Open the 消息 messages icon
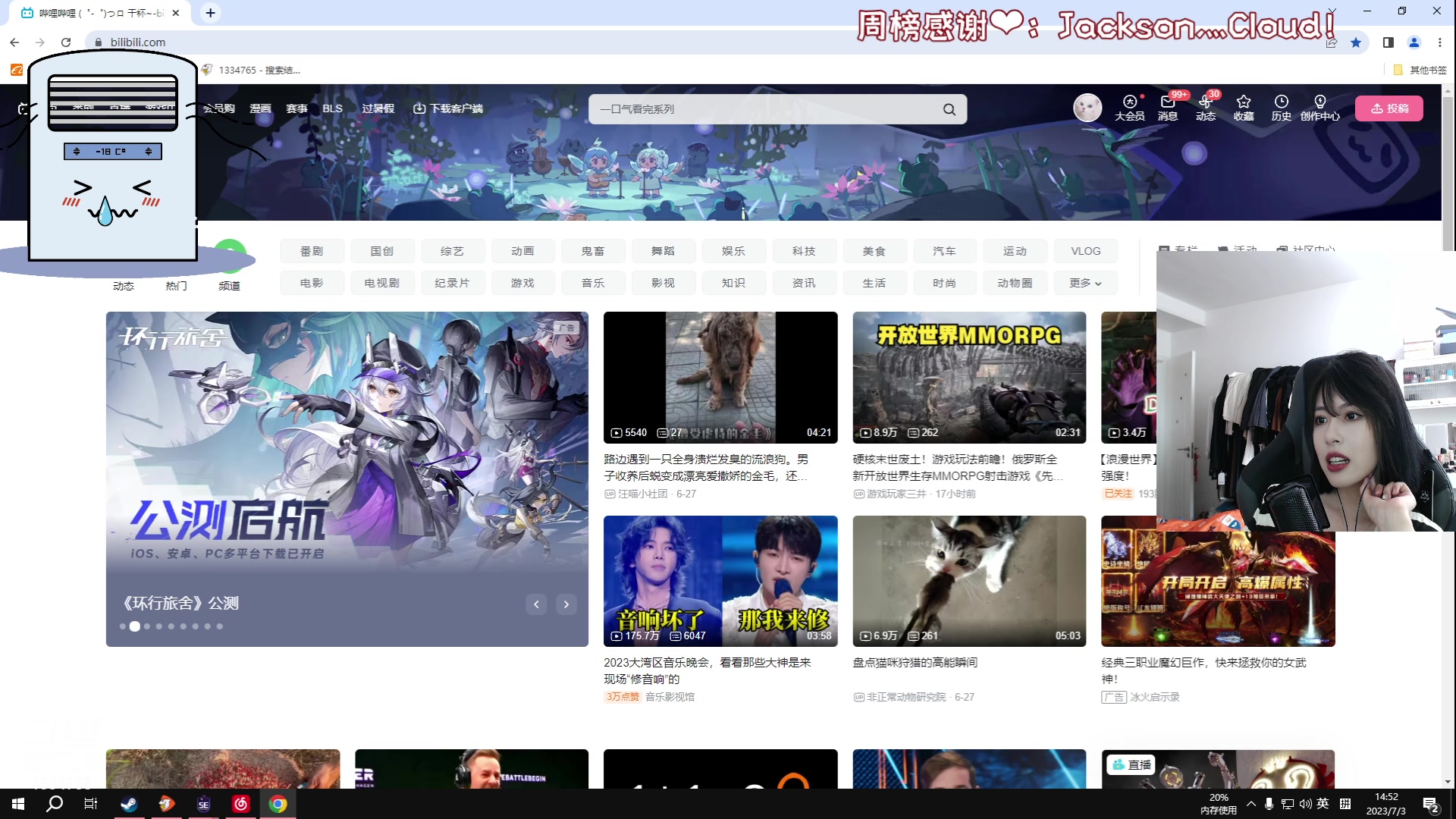This screenshot has height=819, width=1456. click(x=1168, y=108)
